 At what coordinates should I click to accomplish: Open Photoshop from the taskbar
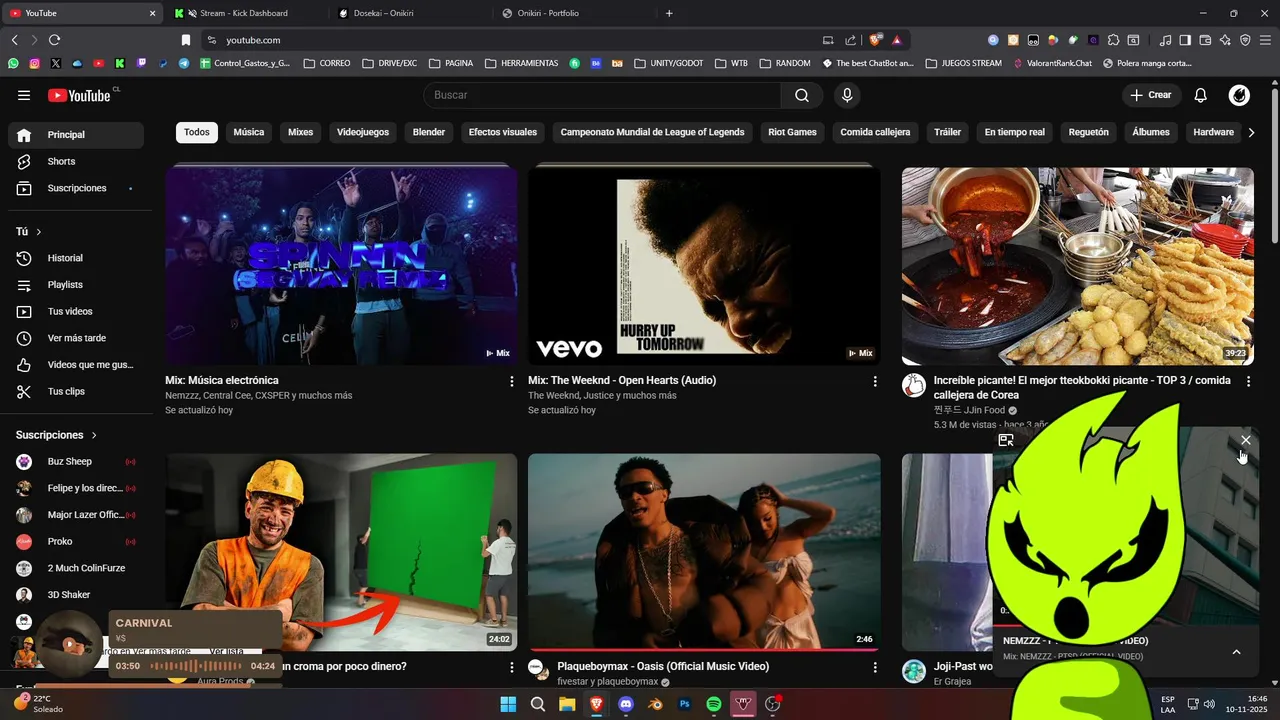pyautogui.click(x=685, y=704)
